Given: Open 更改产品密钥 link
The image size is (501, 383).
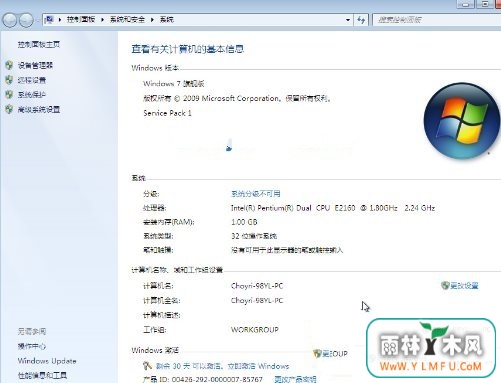Looking at the screenshot, I should click(295, 379).
